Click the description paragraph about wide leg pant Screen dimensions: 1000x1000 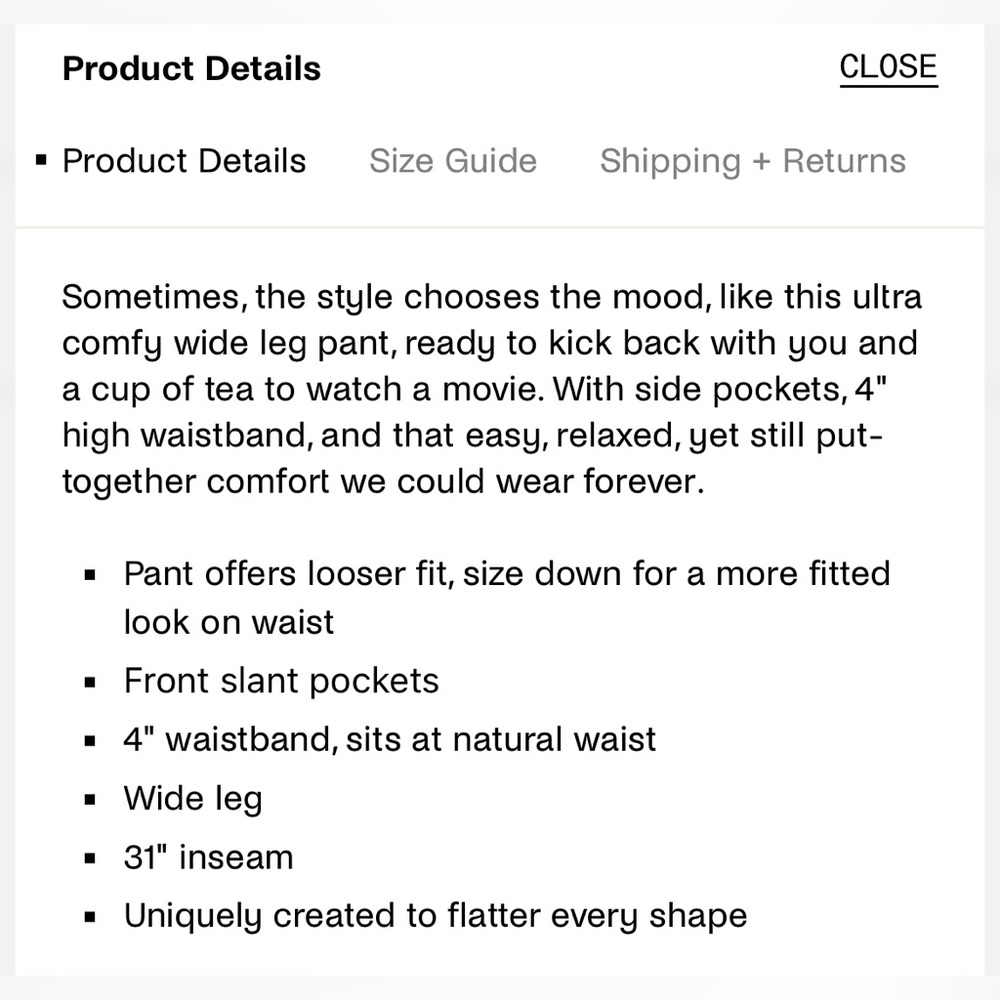(x=491, y=389)
